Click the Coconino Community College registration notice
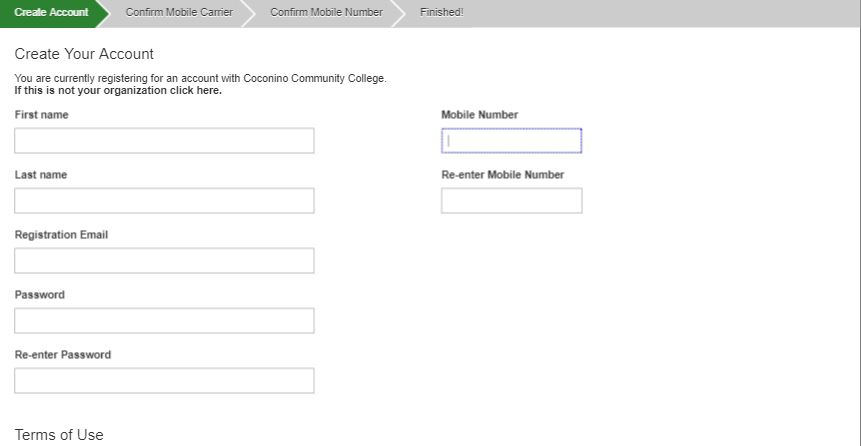Screen dimensions: 861x446 pos(200,79)
